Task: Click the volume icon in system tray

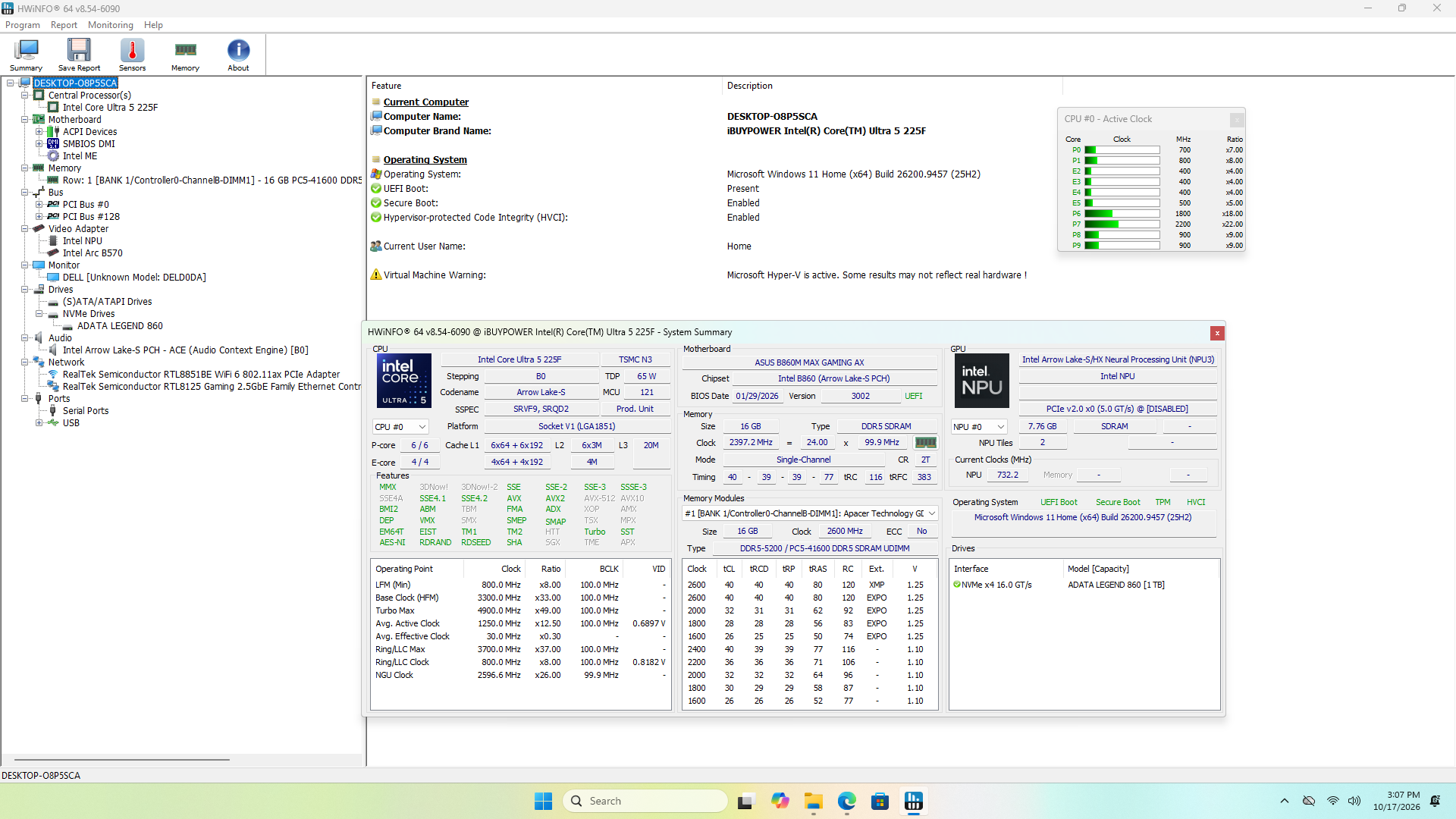Action: 1354,801
